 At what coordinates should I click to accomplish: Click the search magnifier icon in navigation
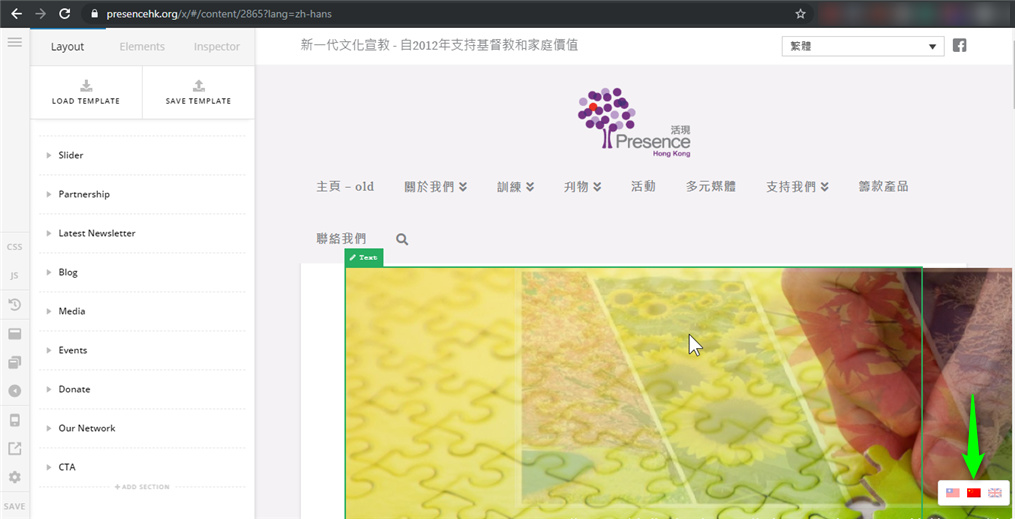click(402, 239)
